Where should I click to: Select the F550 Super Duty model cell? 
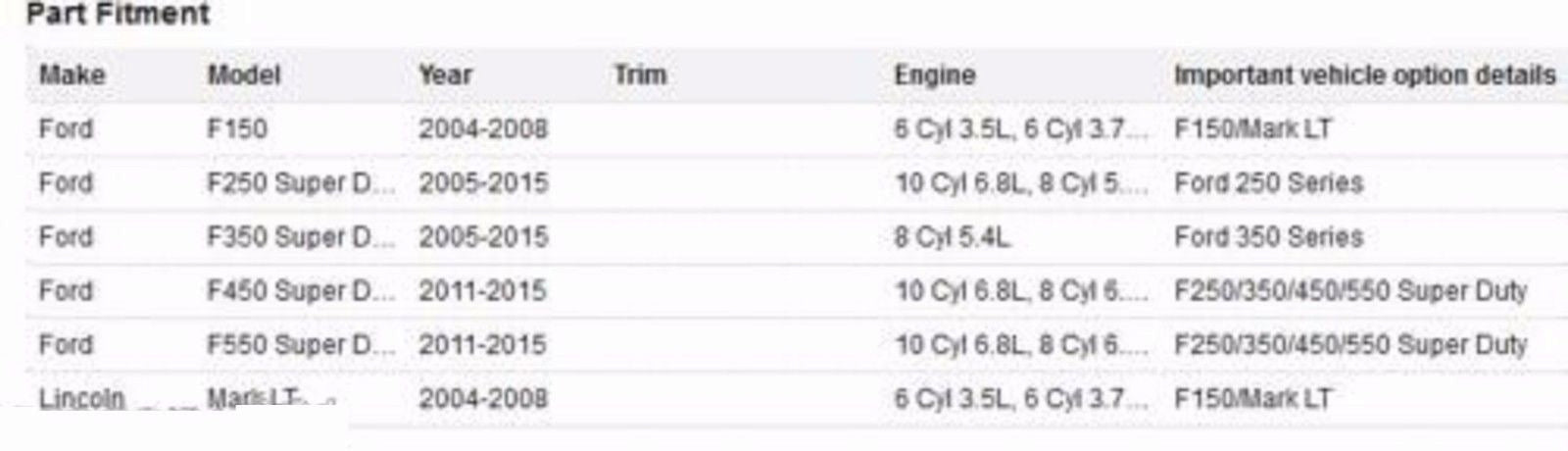coord(301,345)
